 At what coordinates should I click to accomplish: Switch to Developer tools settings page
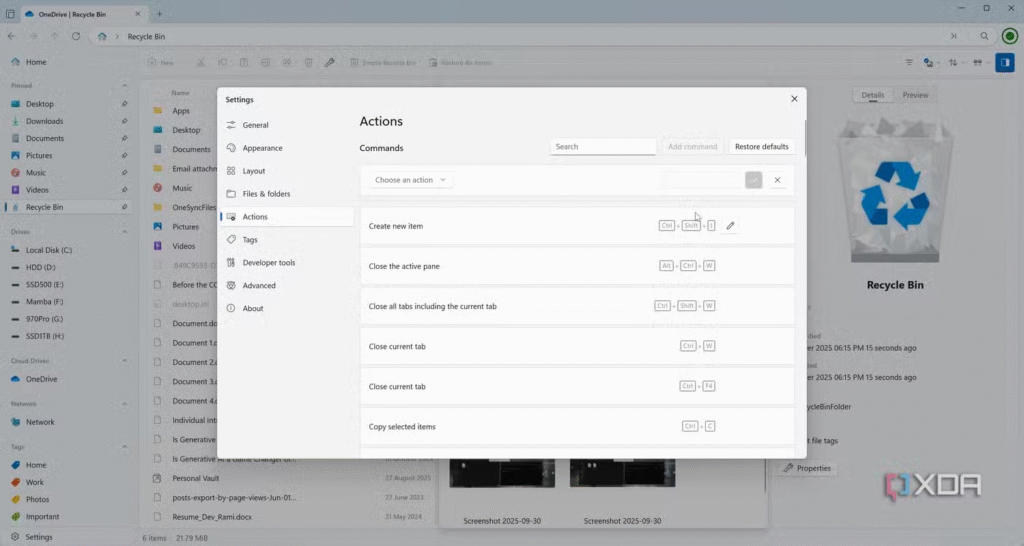coord(268,263)
